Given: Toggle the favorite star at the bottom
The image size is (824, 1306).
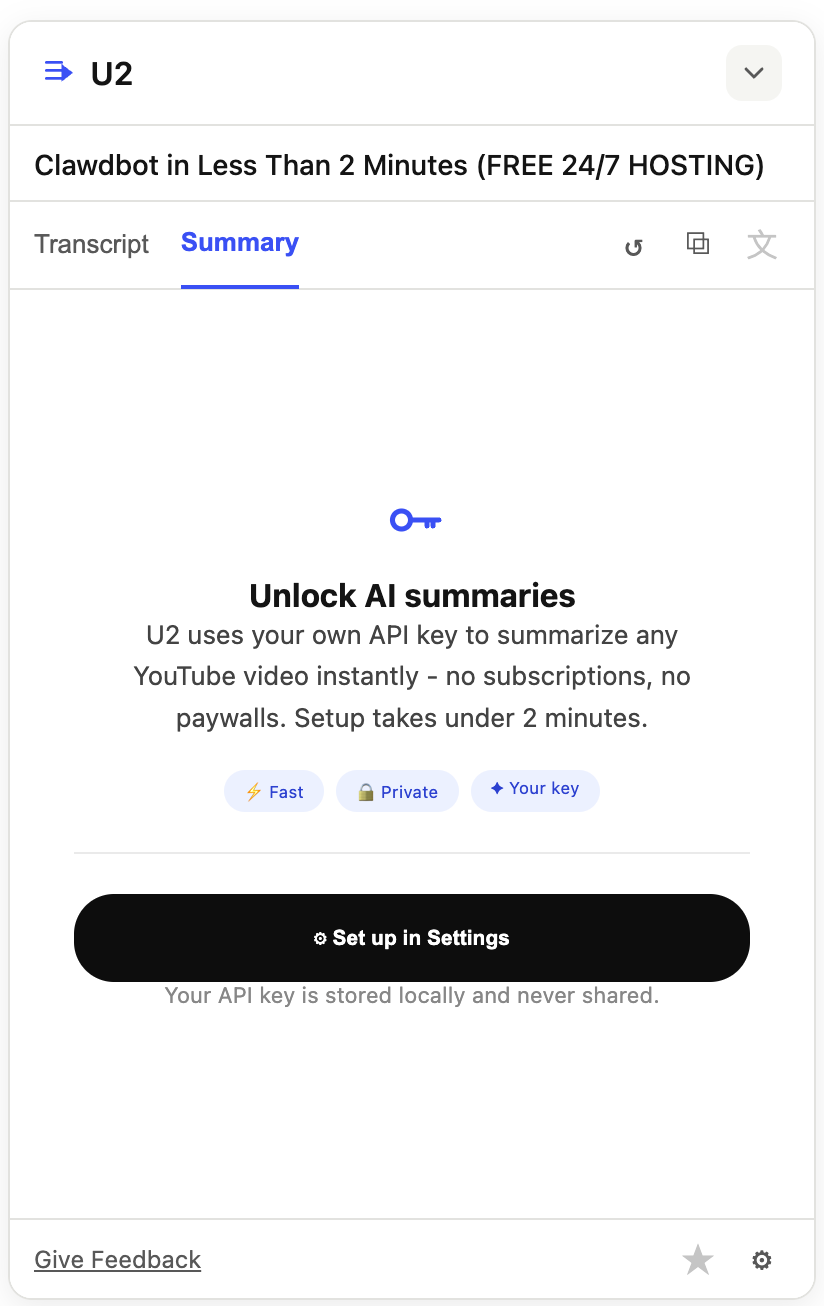Looking at the screenshot, I should (x=697, y=1259).
